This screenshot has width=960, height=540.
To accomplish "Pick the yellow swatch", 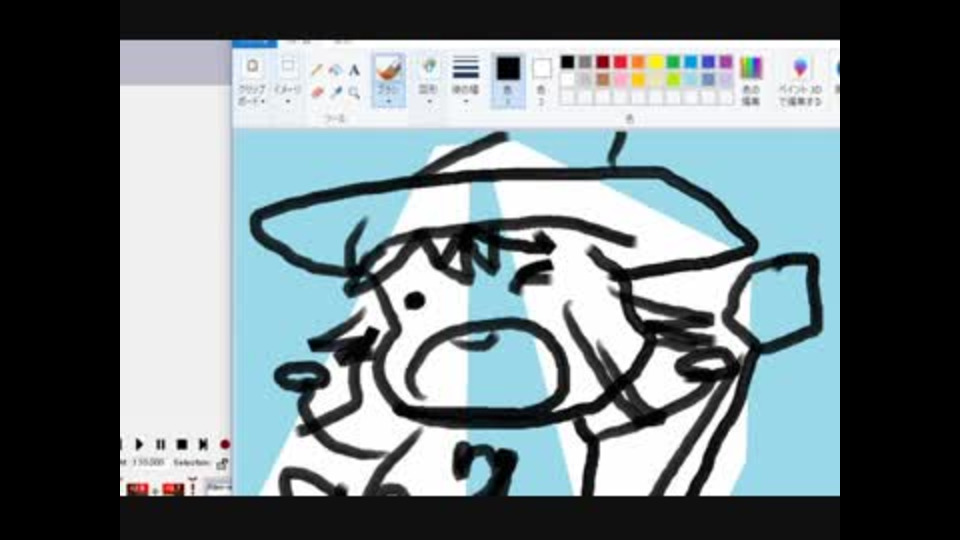I will (656, 62).
